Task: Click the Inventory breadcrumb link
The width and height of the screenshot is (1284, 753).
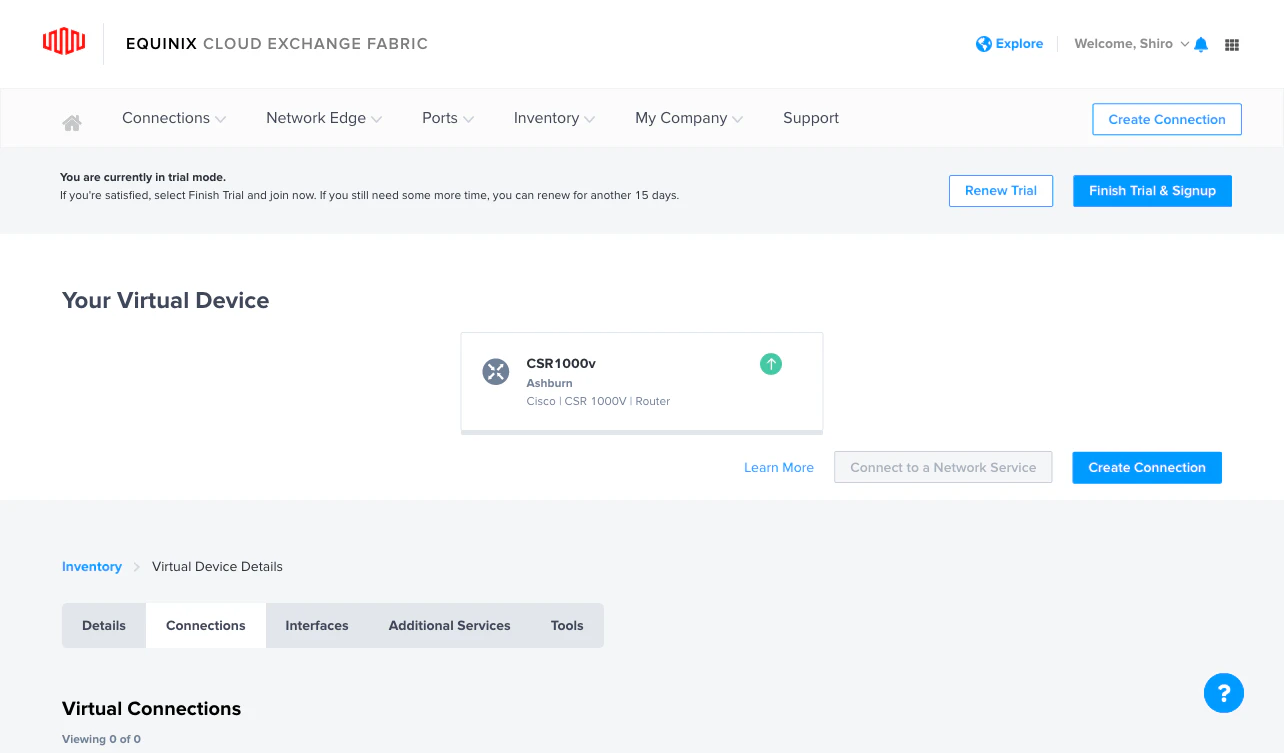Action: coord(92,566)
